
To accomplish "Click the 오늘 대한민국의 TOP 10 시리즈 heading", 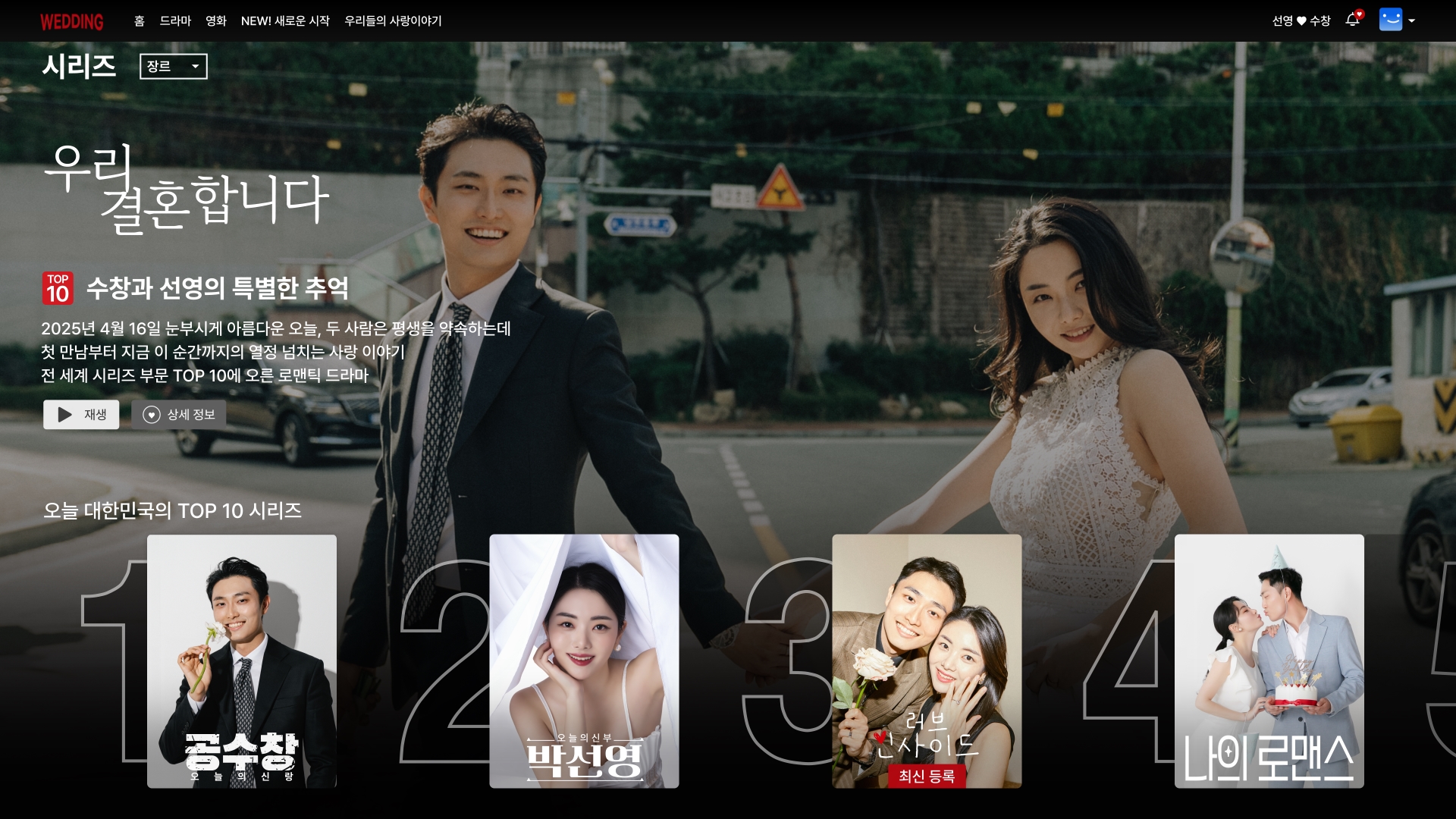I will pos(173,511).
